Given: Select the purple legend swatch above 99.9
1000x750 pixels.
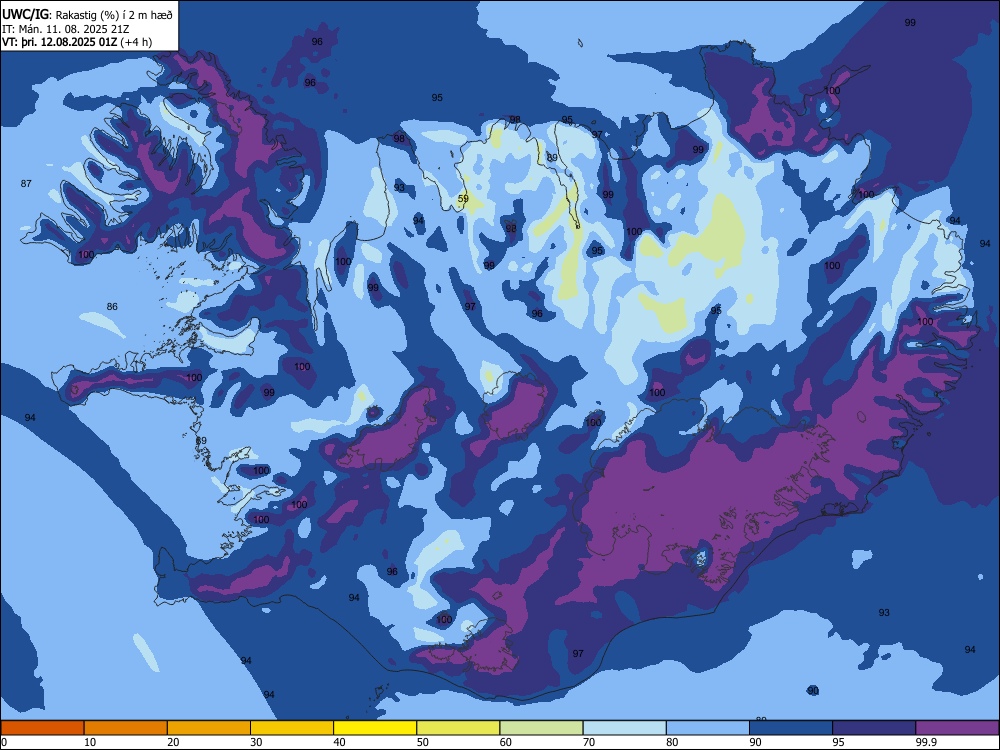Looking at the screenshot, I should pyautogui.click(x=957, y=728).
